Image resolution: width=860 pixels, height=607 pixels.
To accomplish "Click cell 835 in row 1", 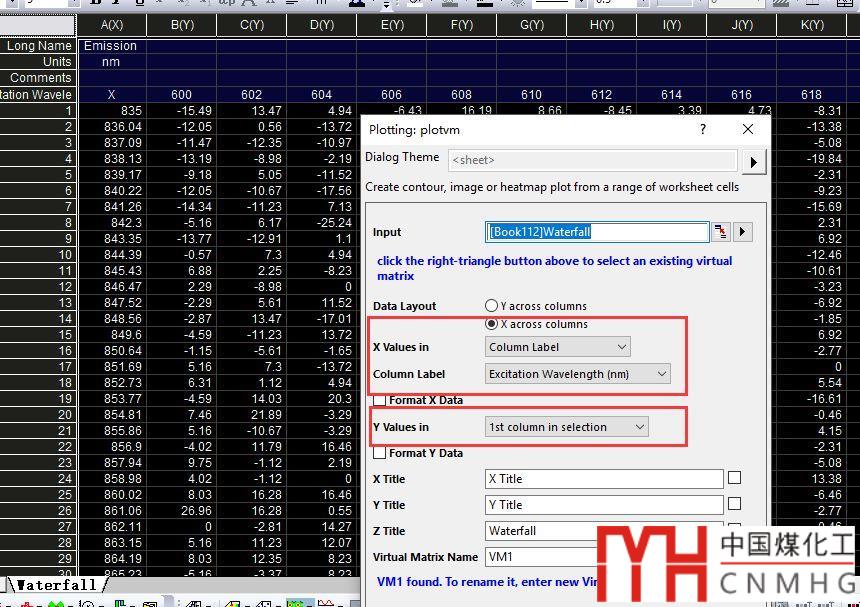I will (x=112, y=111).
